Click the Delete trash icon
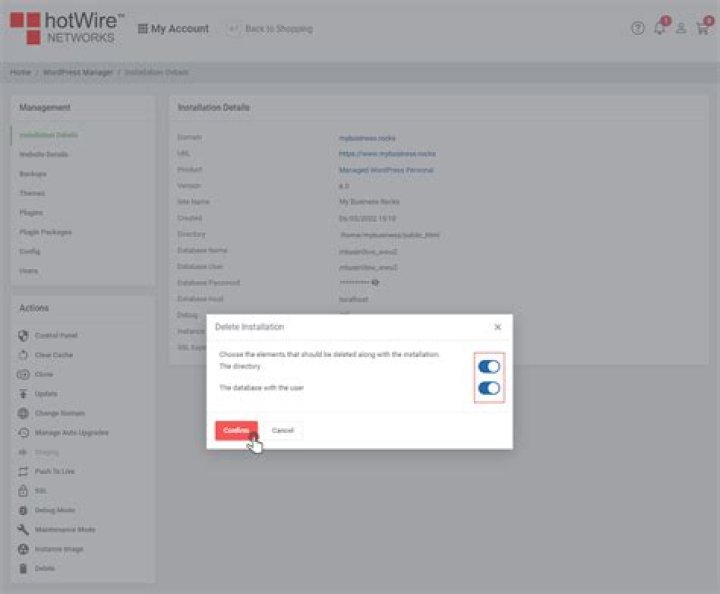 point(23,568)
